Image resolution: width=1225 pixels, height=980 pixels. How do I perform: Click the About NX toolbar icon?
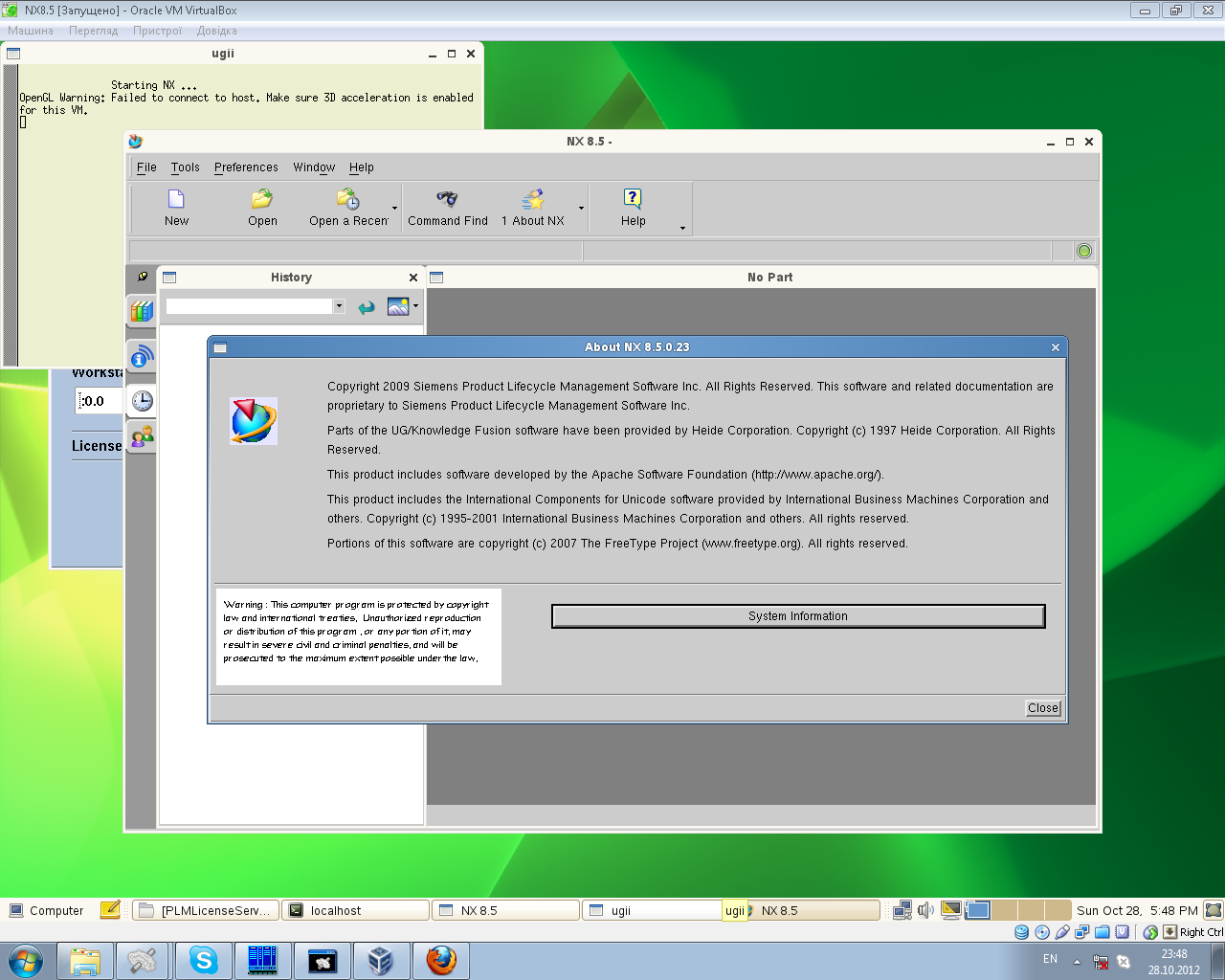click(x=533, y=199)
